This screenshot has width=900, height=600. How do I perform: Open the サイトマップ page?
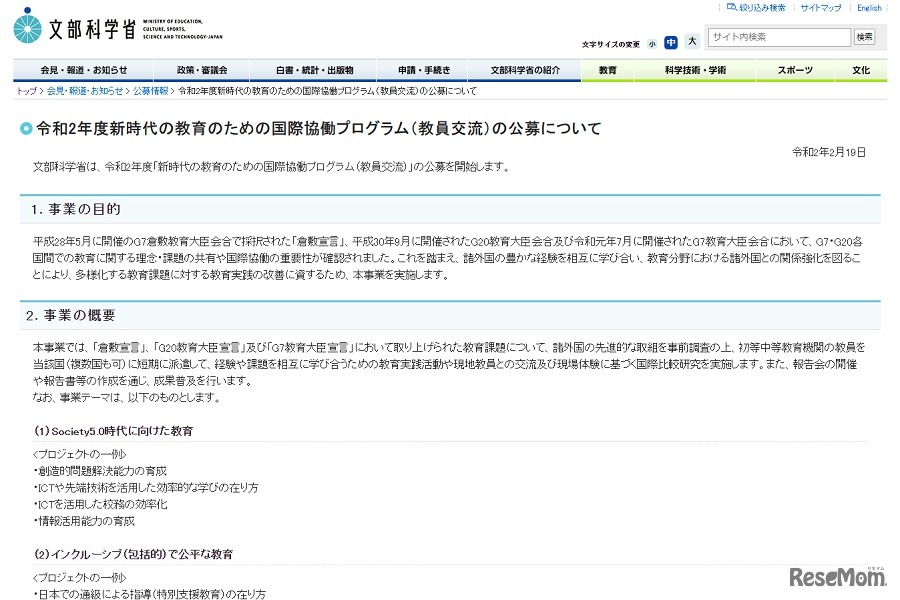[x=818, y=7]
